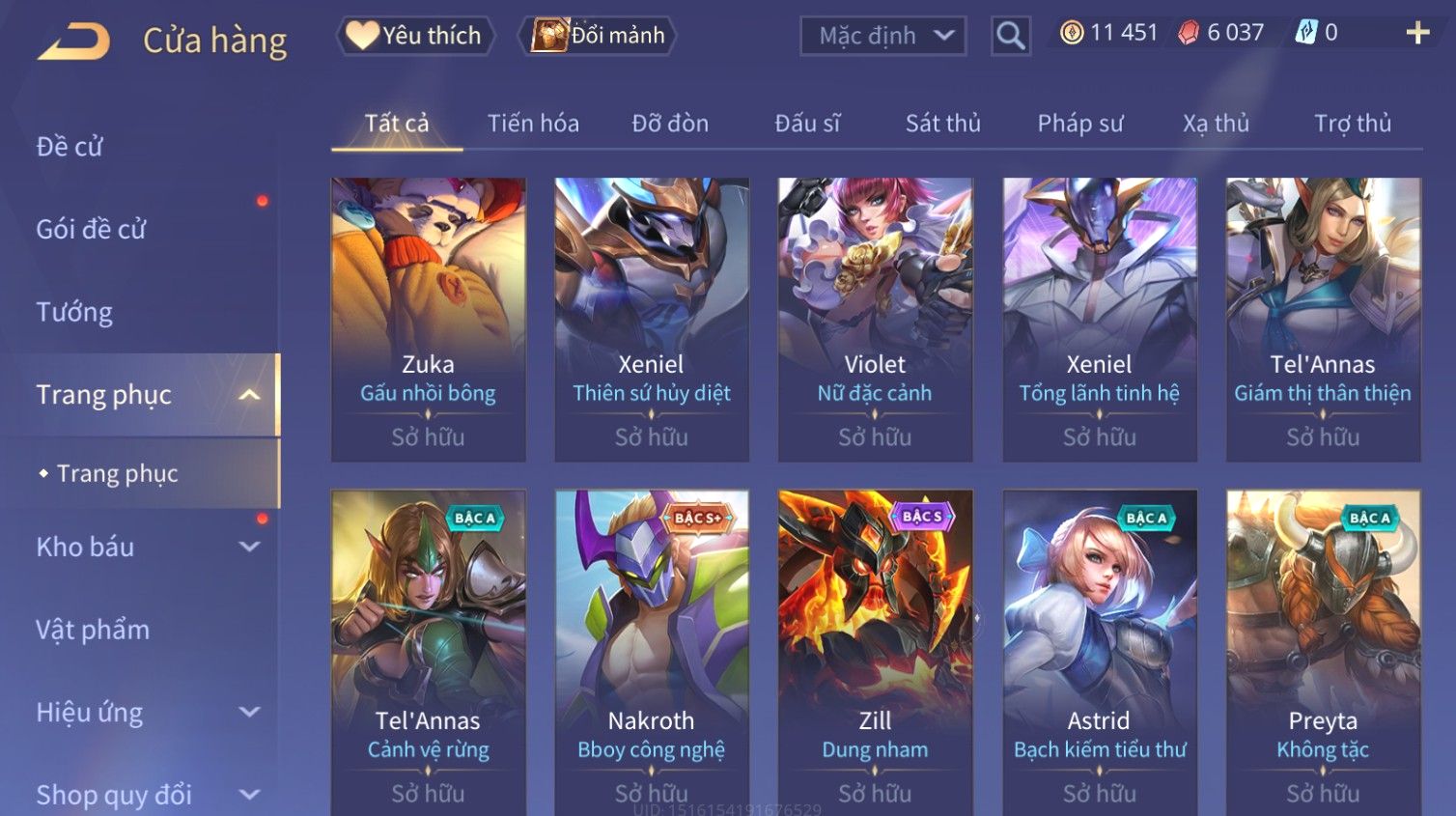Collapse the Trang phục sidebar section
This screenshot has width=1456, height=816.
click(249, 395)
